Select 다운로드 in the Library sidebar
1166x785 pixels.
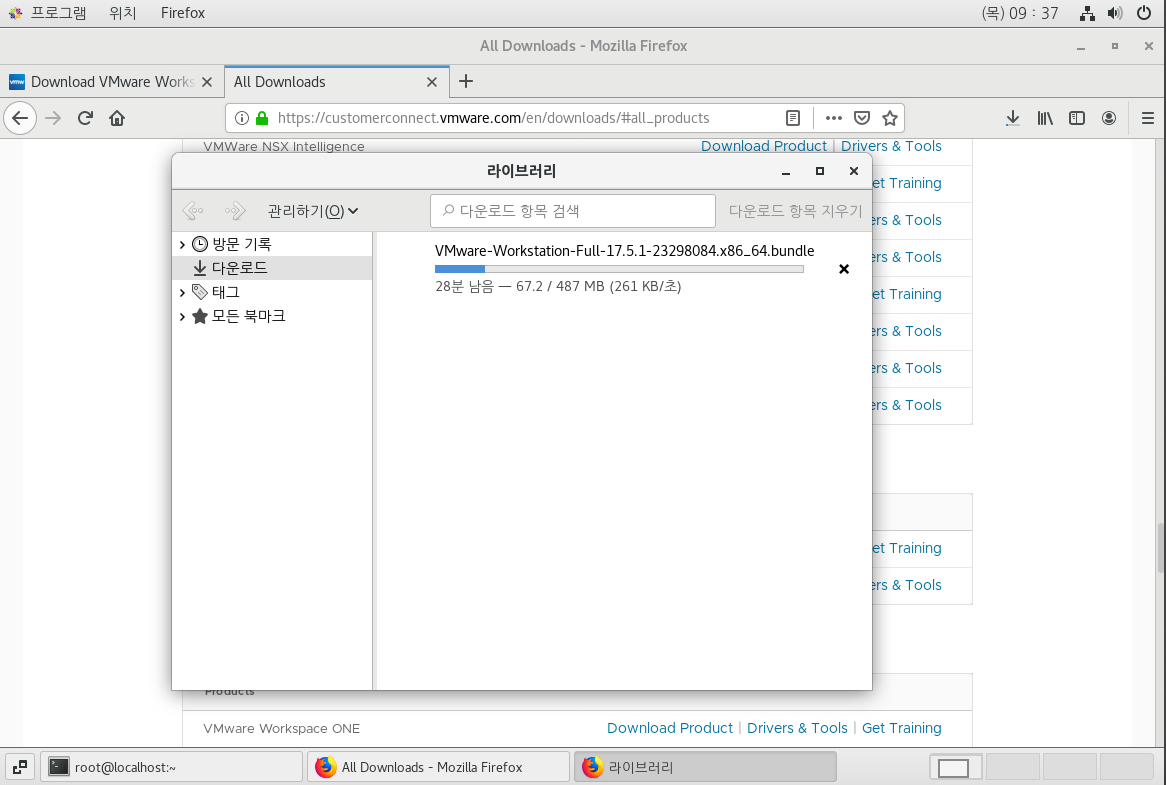(272, 268)
